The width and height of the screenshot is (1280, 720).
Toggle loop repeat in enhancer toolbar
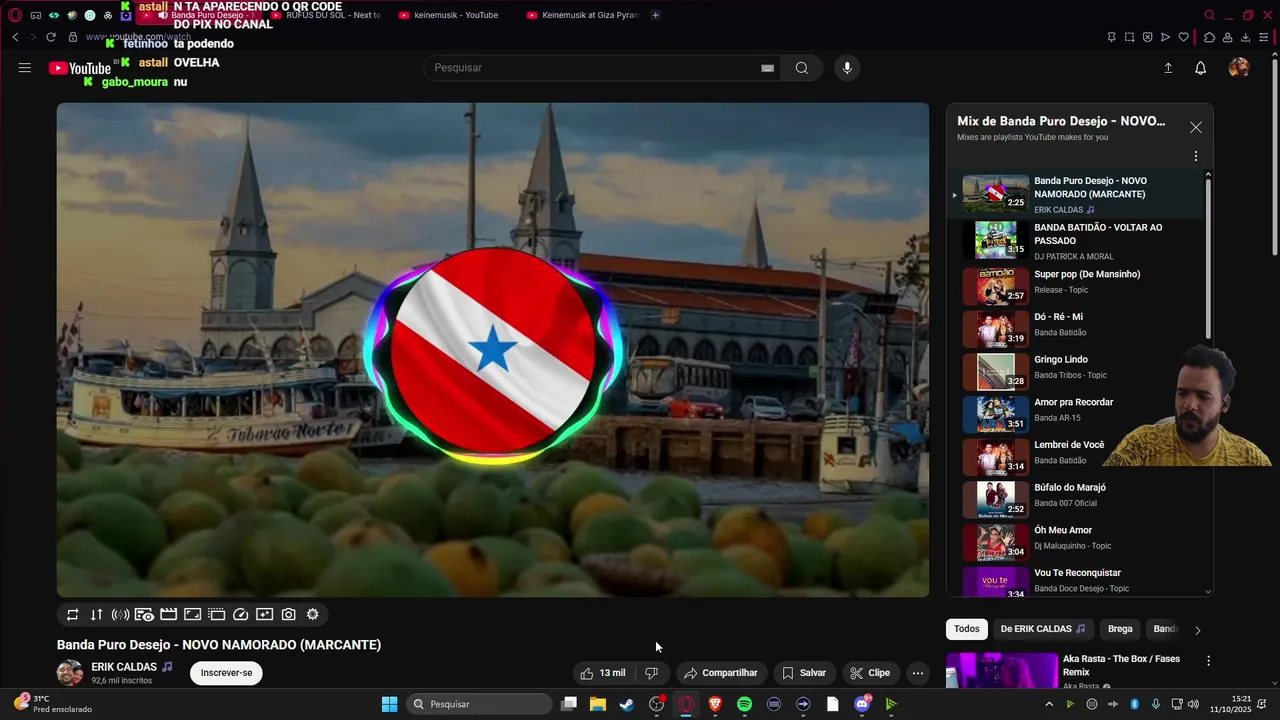point(72,615)
